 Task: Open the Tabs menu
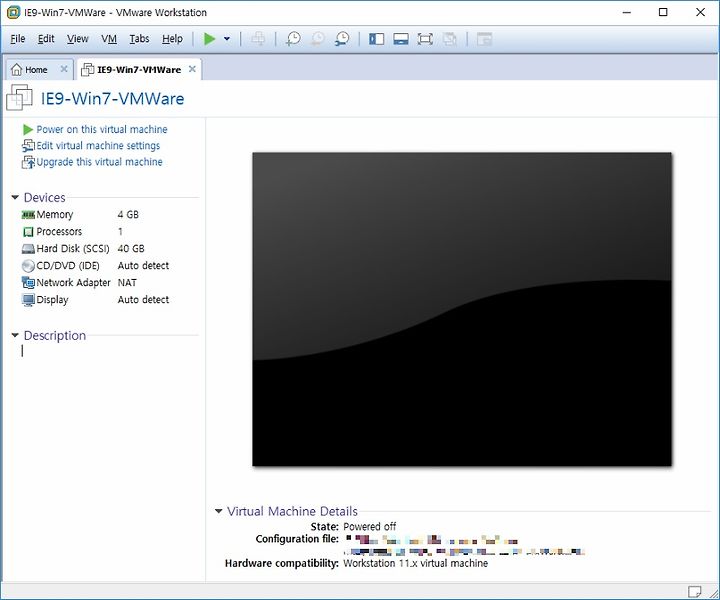139,39
